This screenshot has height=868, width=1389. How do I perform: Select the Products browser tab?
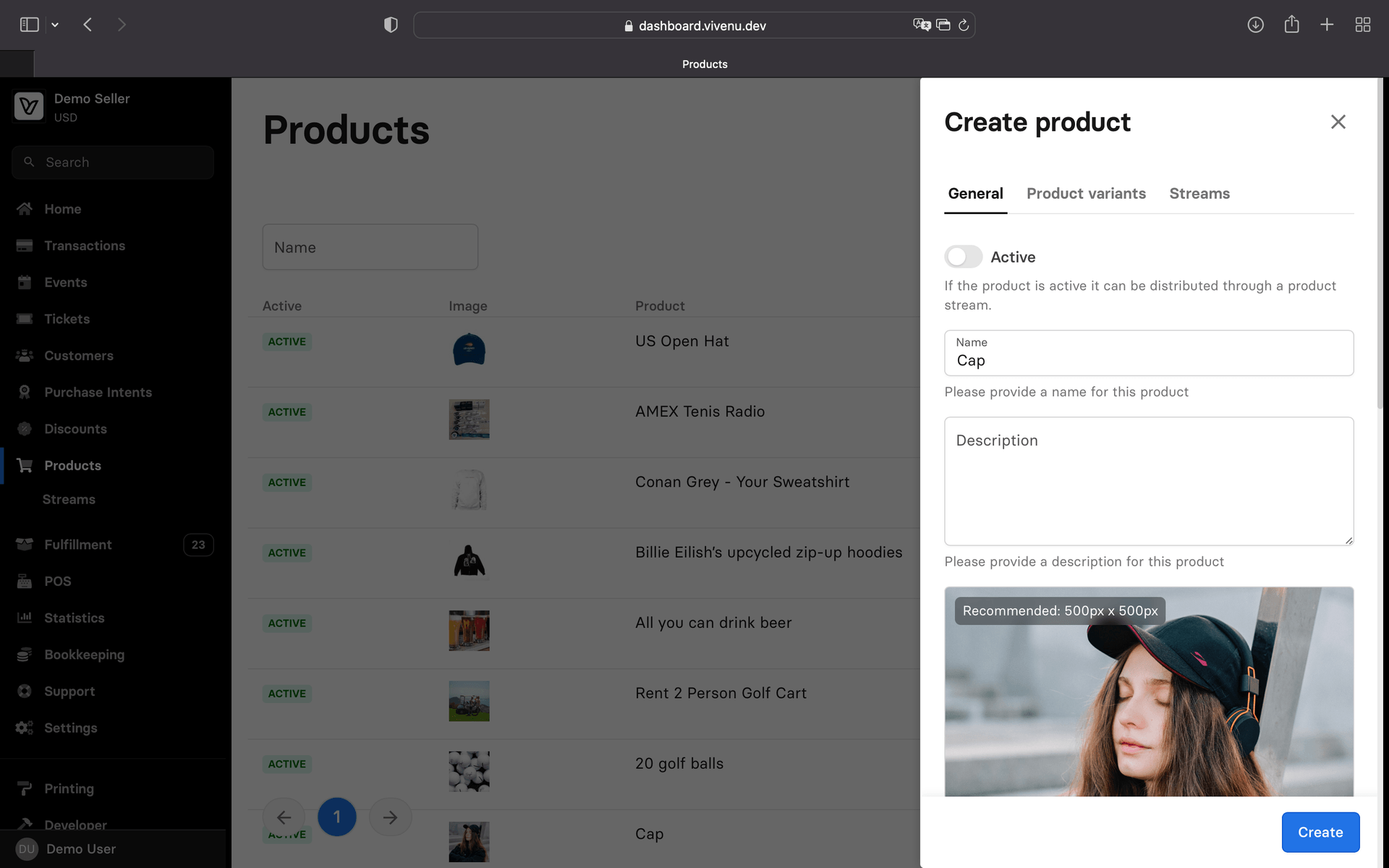pyautogui.click(x=705, y=64)
